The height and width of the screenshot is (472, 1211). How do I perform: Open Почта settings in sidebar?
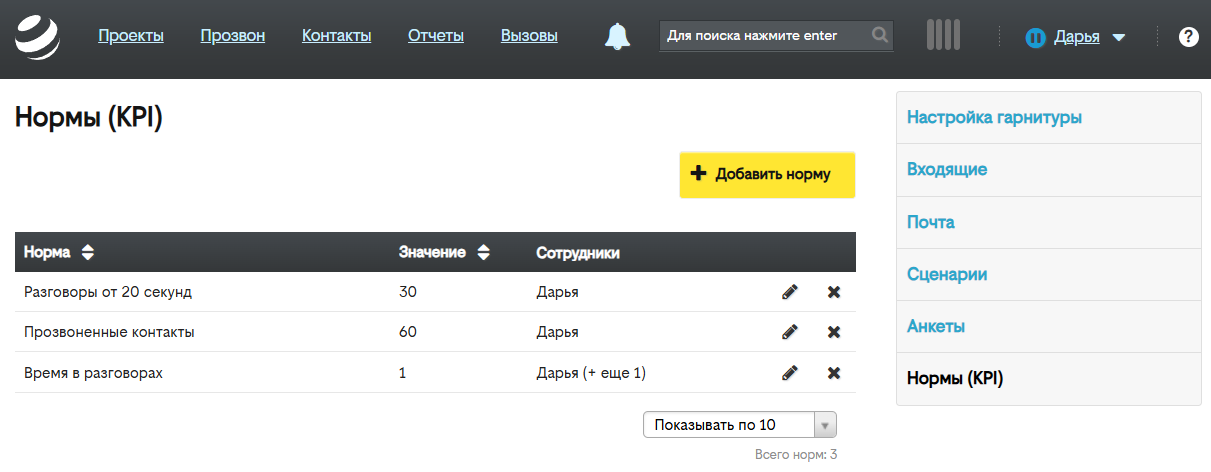click(1048, 222)
